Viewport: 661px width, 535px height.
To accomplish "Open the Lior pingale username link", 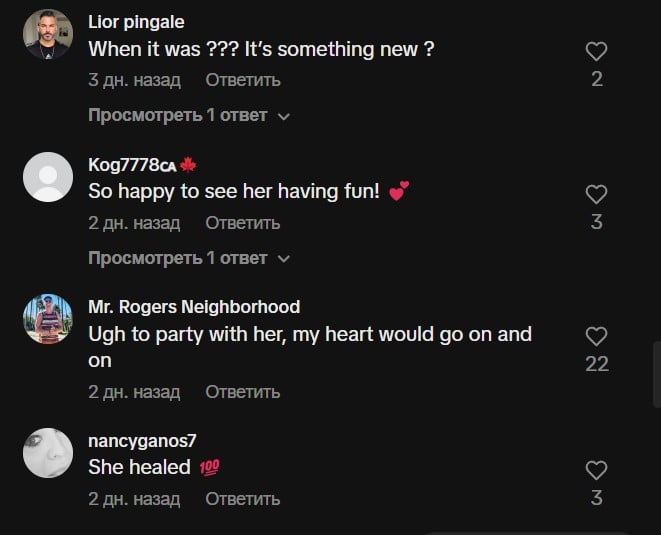I will pyautogui.click(x=136, y=22).
